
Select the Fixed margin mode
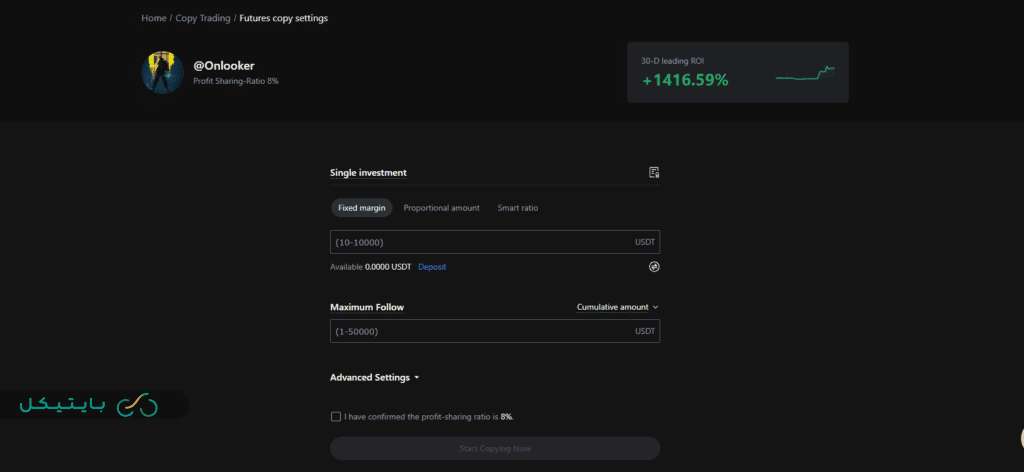click(x=361, y=208)
